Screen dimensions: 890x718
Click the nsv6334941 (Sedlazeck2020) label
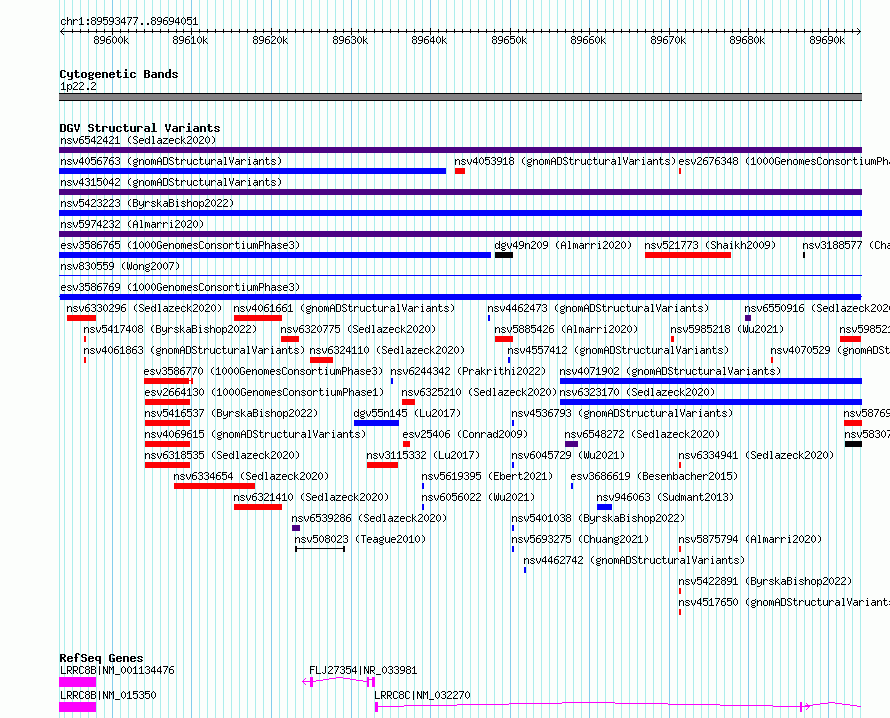(x=756, y=455)
